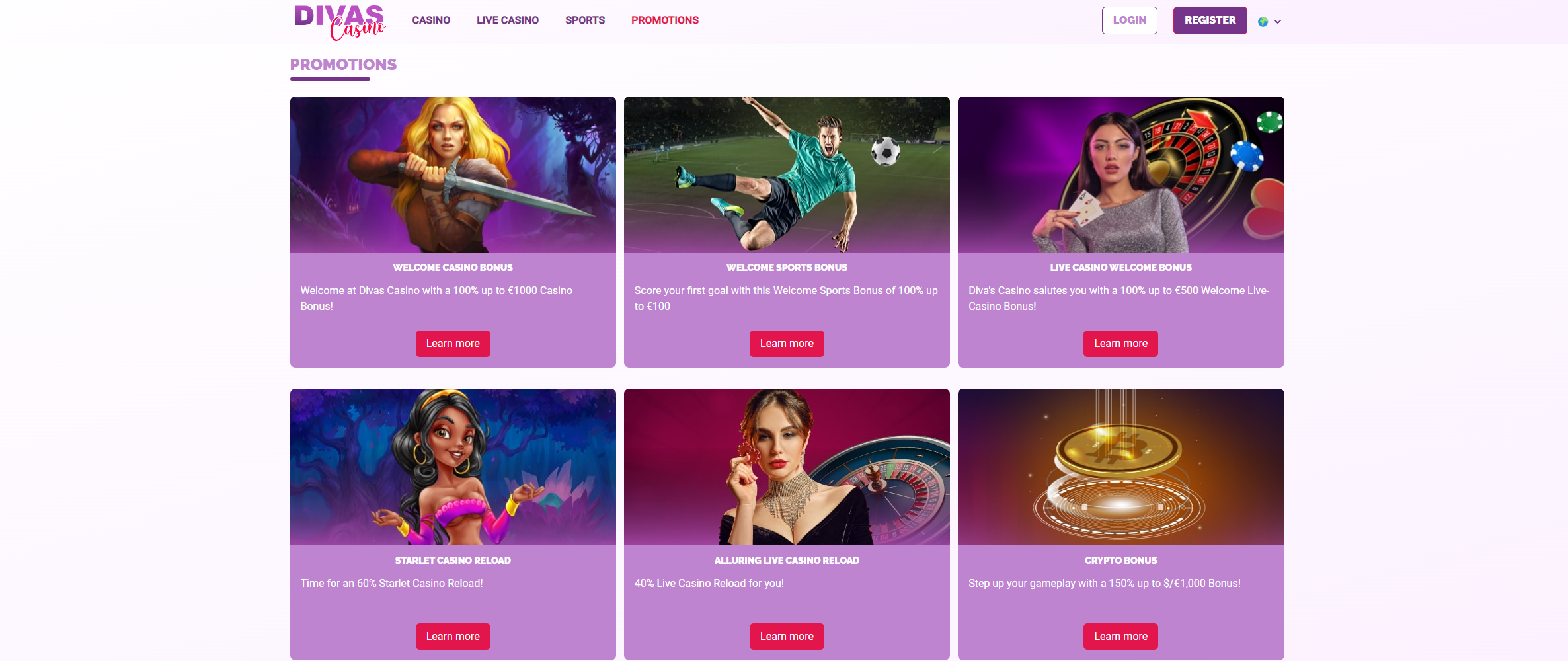Open the Welcome Casino Bonus warrior image
This screenshot has height=661, width=1568.
(453, 175)
